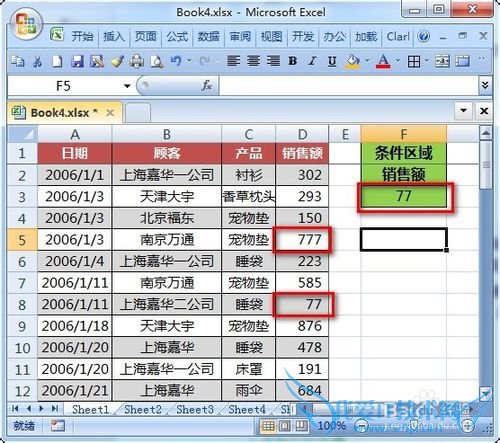This screenshot has width=500, height=443.
Task: Toggle Bold formatting
Action: (x=293, y=61)
